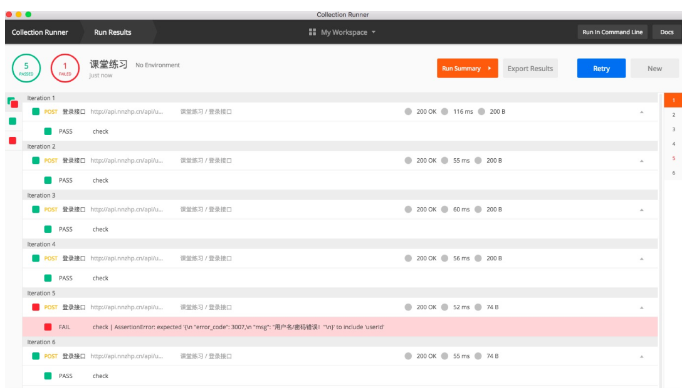Click green status square of Iteration 6 request
The image size is (685, 388).
pyautogui.click(x=36, y=356)
